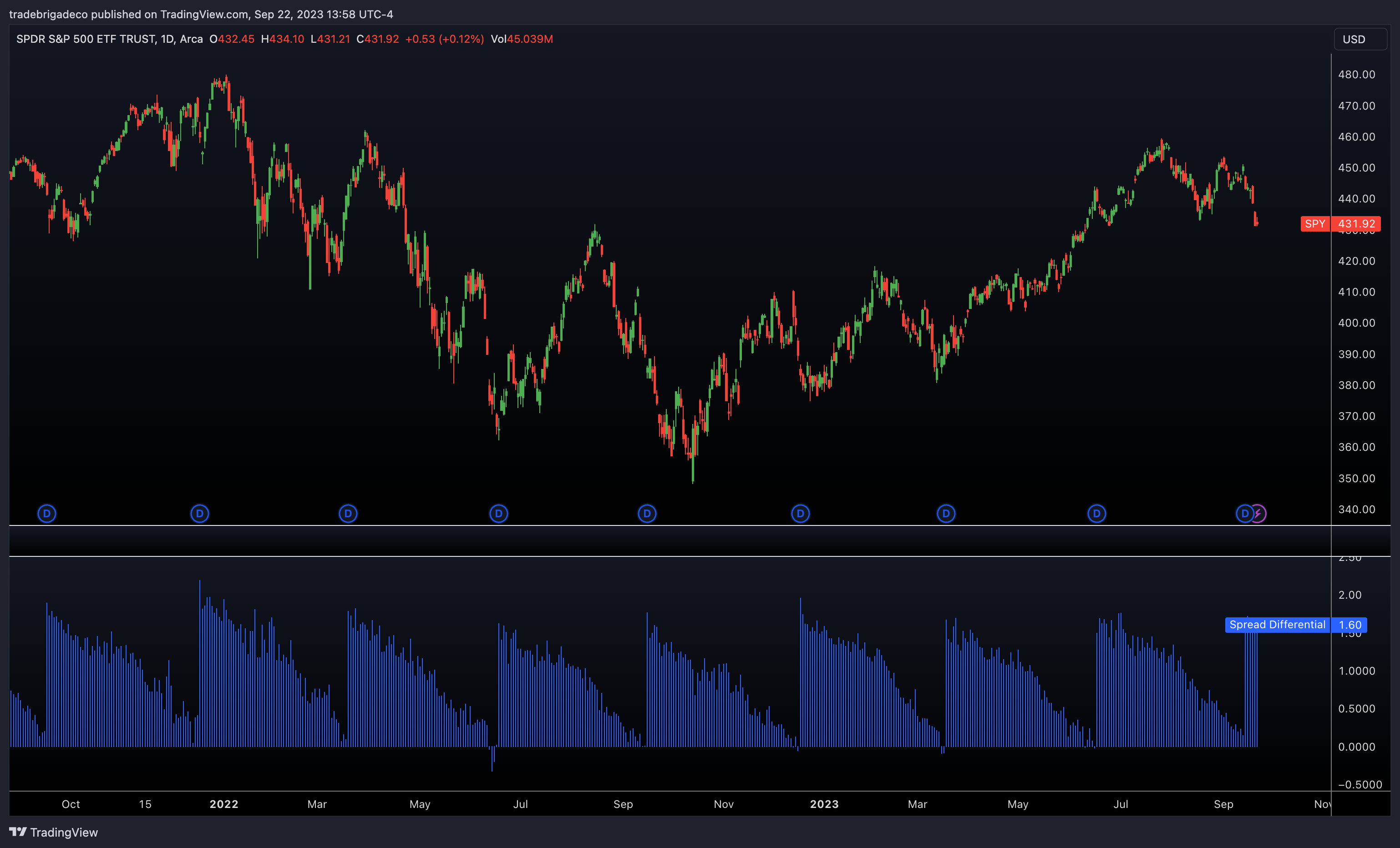This screenshot has width=1400, height=848.
Task: Click the dividend marker near September 2022
Action: click(x=647, y=514)
